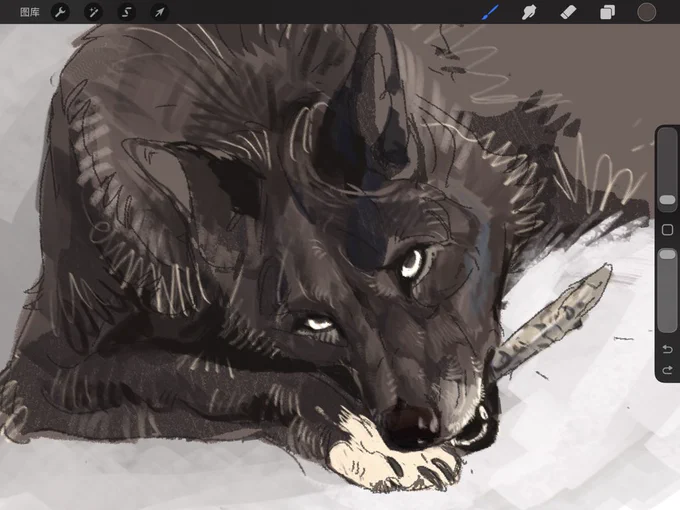Select the Eraser tool

click(x=568, y=12)
